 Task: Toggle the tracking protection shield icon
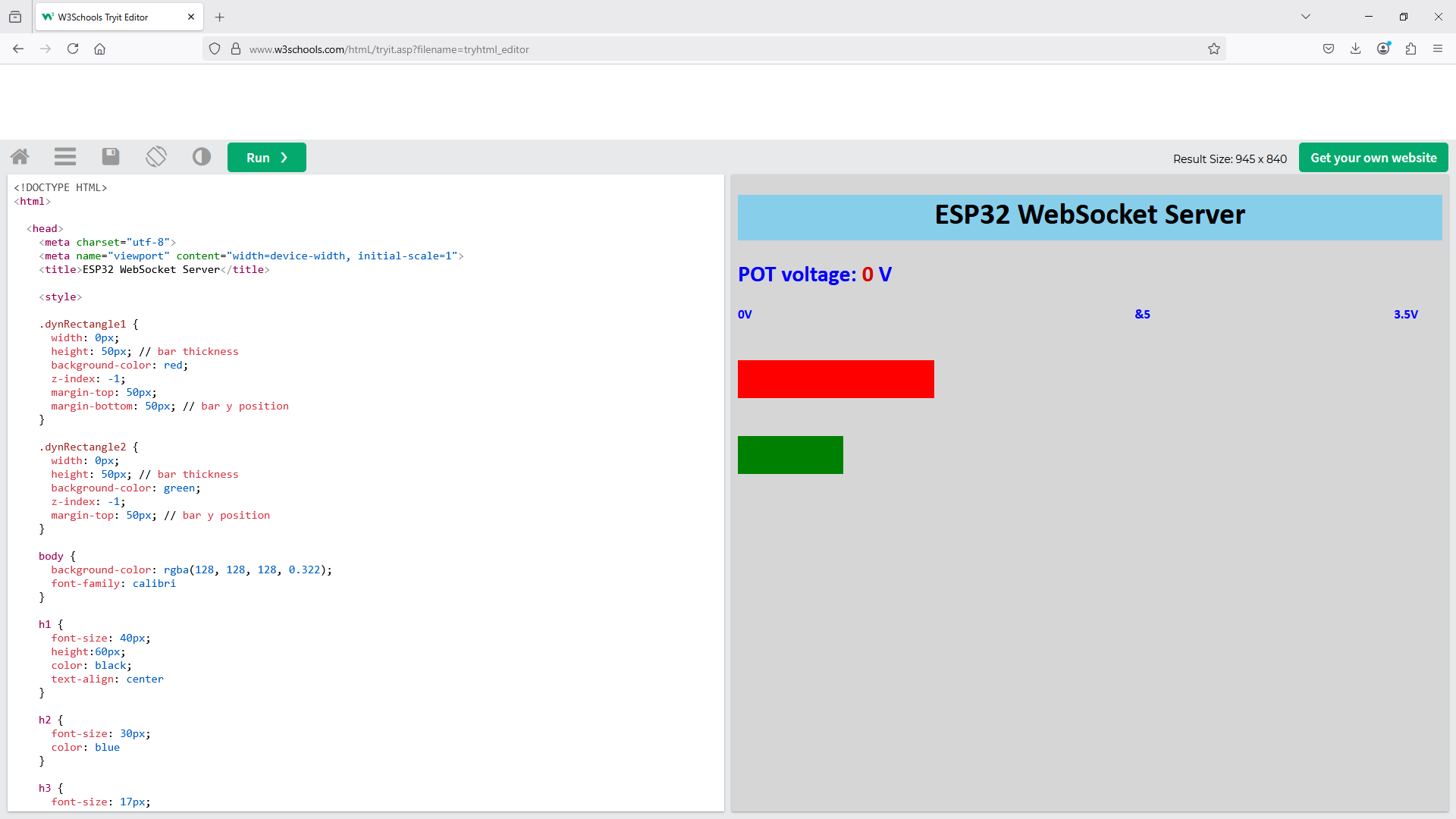215,49
